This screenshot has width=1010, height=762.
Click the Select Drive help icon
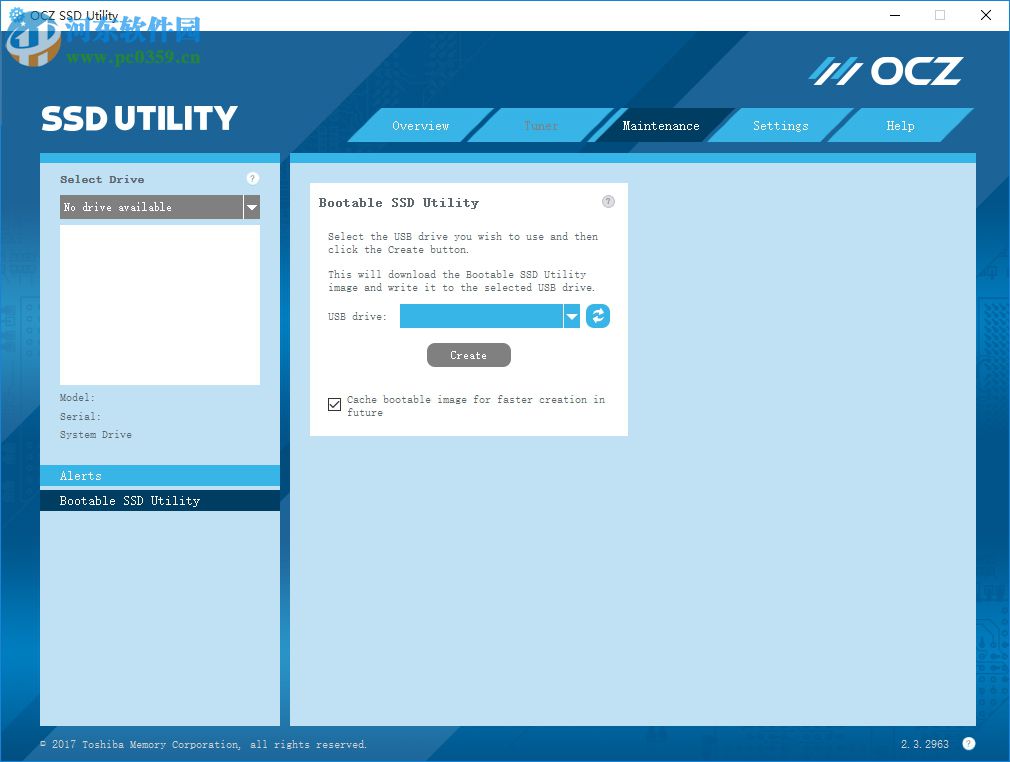[252, 178]
